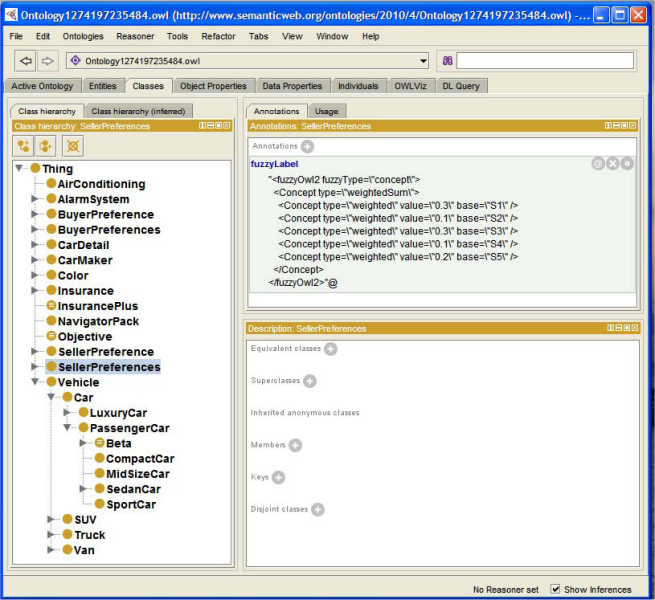Click the Add subclass icon
This screenshot has height=600, width=655.
pyautogui.click(x=23, y=146)
